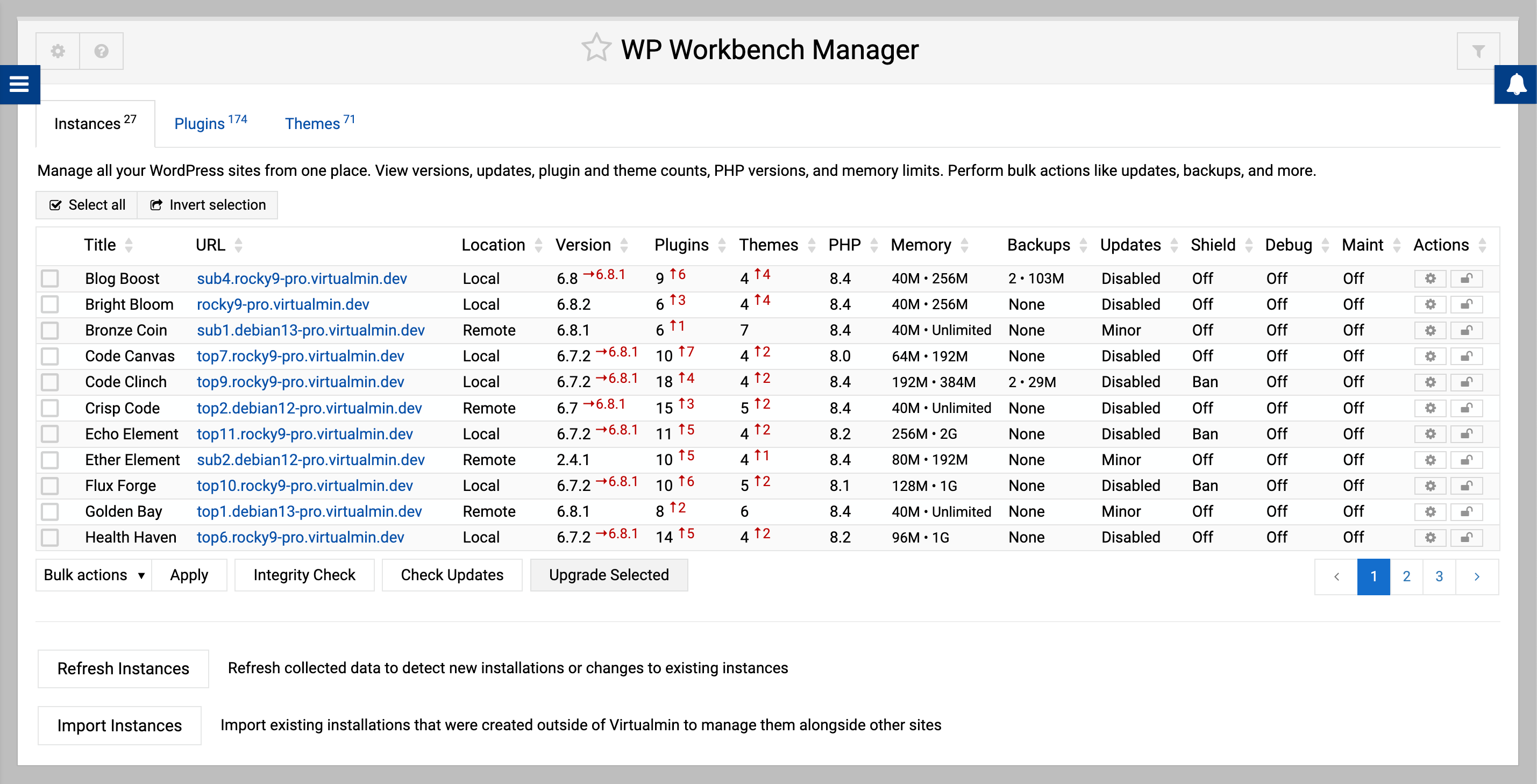The height and width of the screenshot is (784, 1537).
Task: Favorite the module with the star icon
Action: [x=596, y=48]
